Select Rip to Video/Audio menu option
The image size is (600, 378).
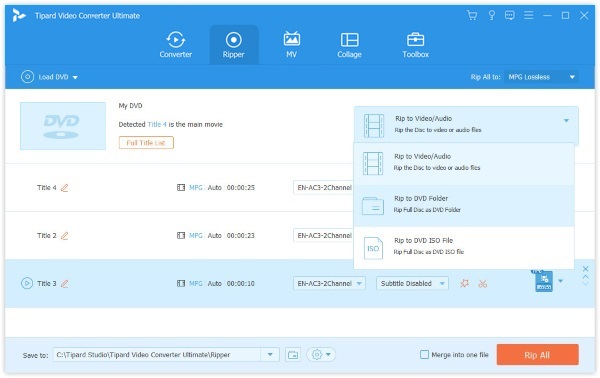464,163
